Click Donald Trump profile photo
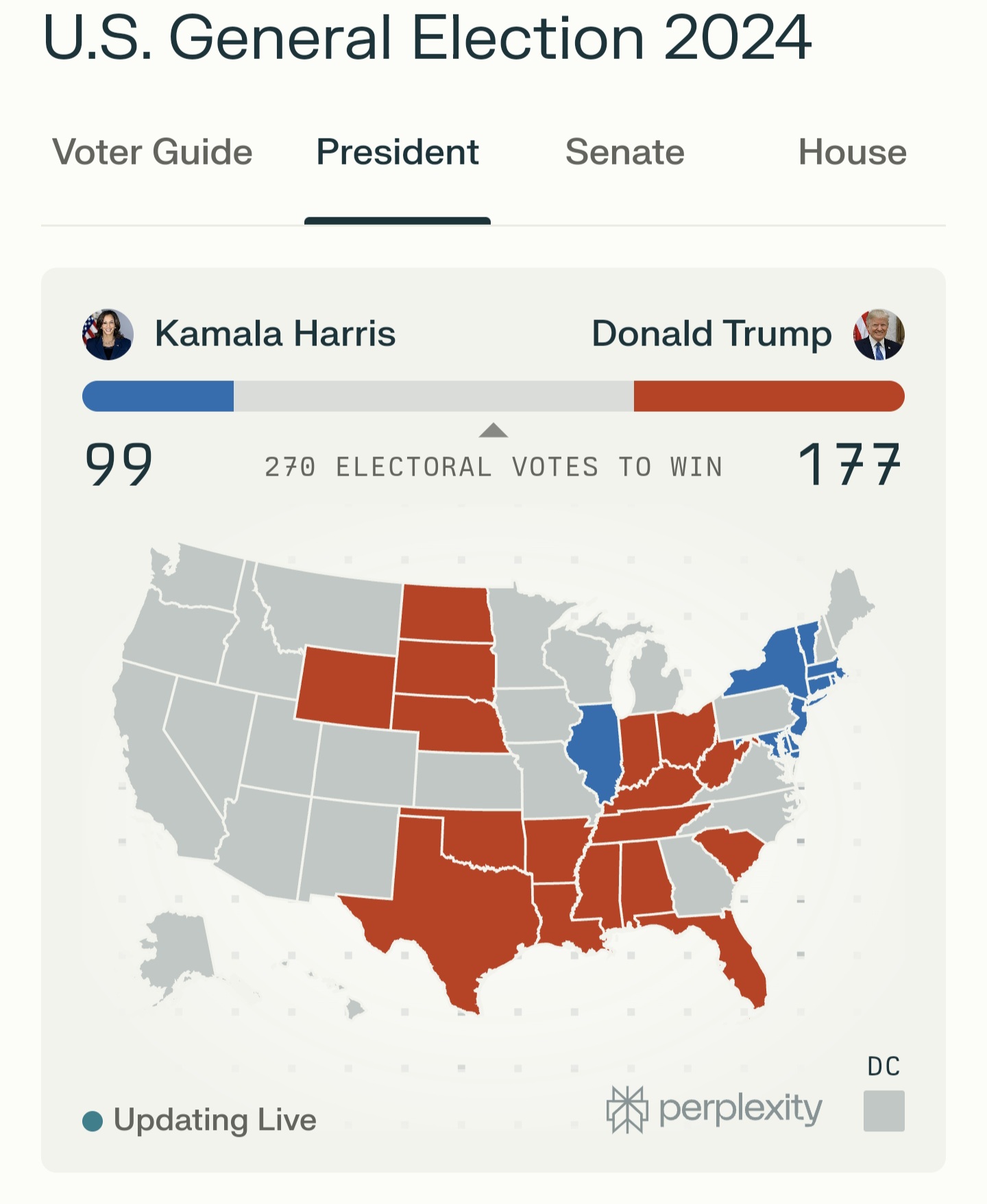This screenshot has height=1204, width=987. [x=879, y=334]
